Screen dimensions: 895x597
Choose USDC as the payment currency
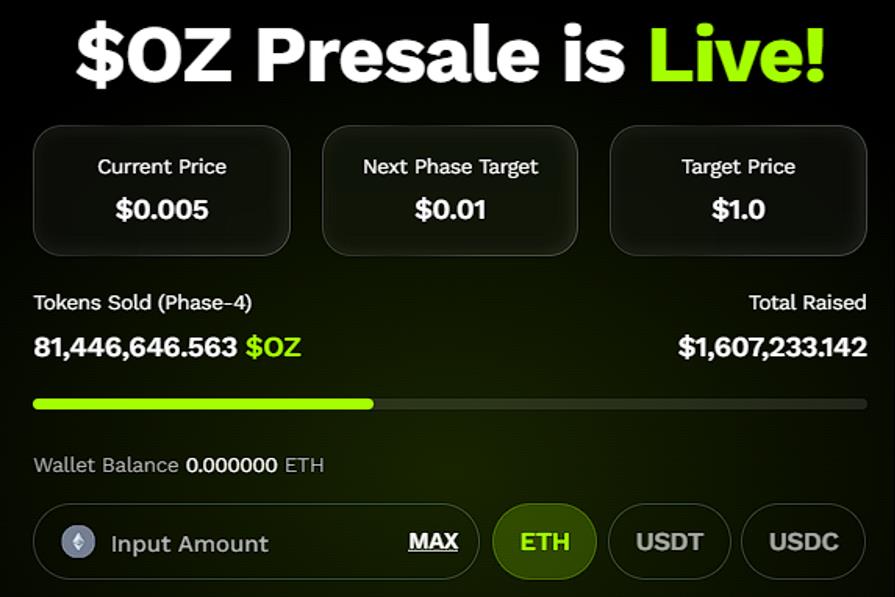click(x=803, y=542)
